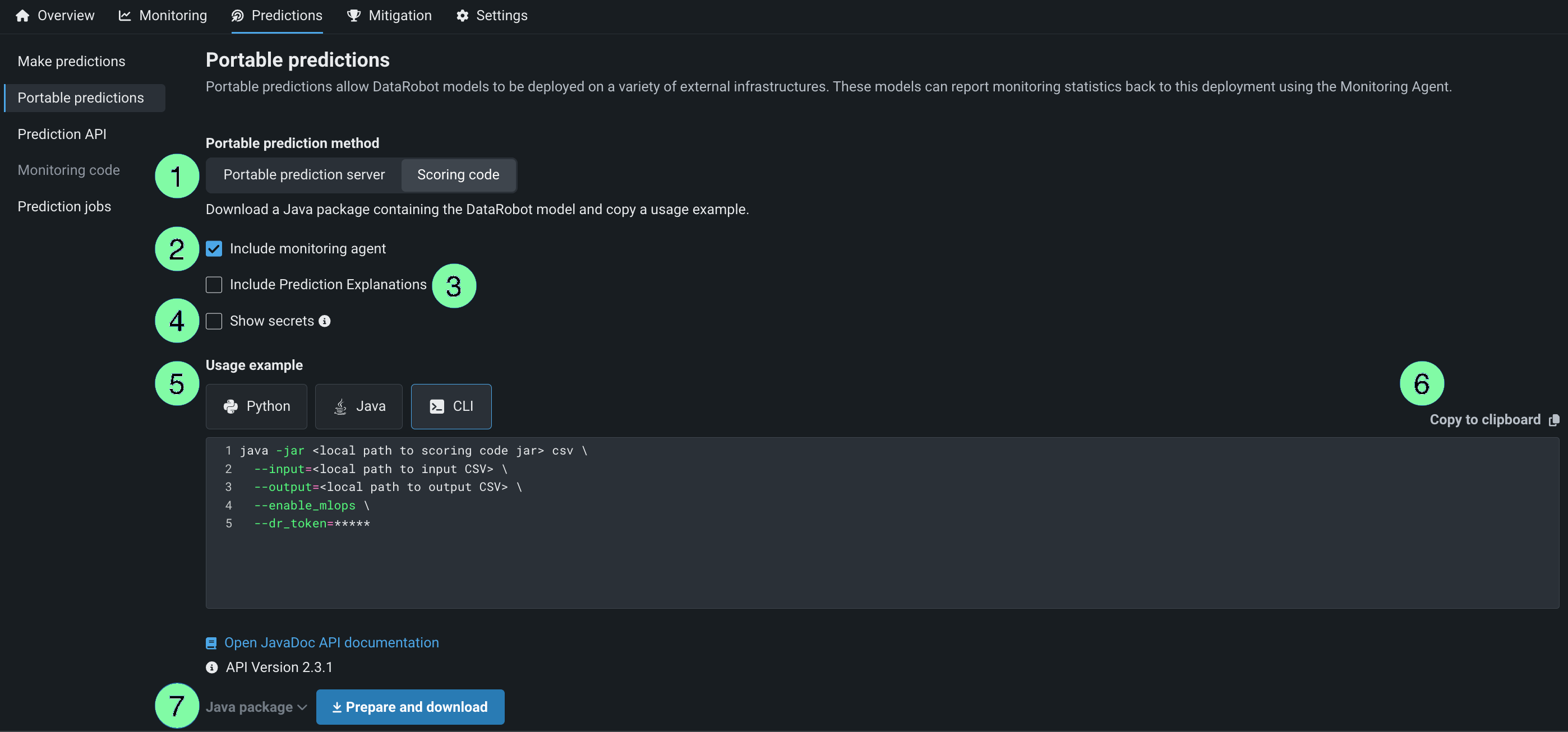The height and width of the screenshot is (732, 1568).
Task: Click the Copy to clipboard icon
Action: (1553, 420)
